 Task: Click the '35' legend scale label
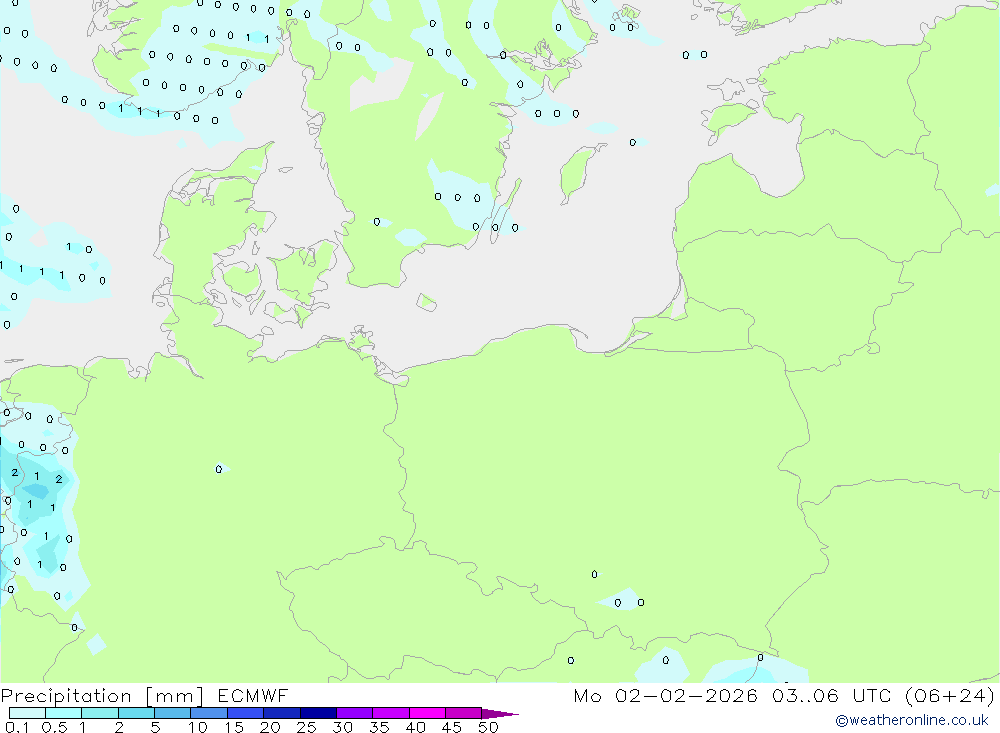(379, 727)
